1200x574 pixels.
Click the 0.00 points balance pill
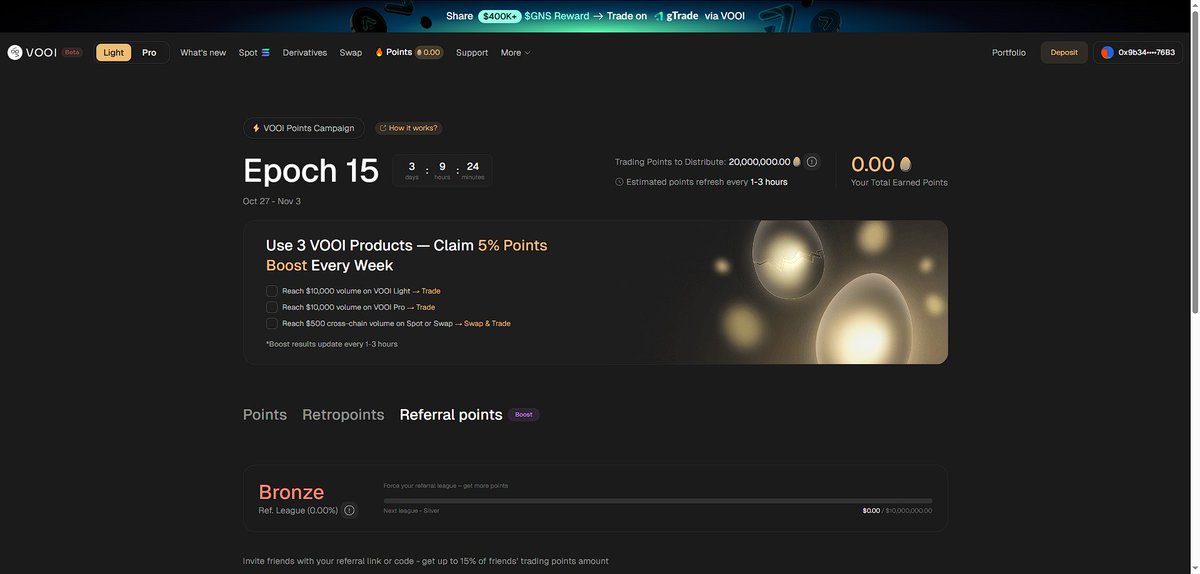click(429, 52)
